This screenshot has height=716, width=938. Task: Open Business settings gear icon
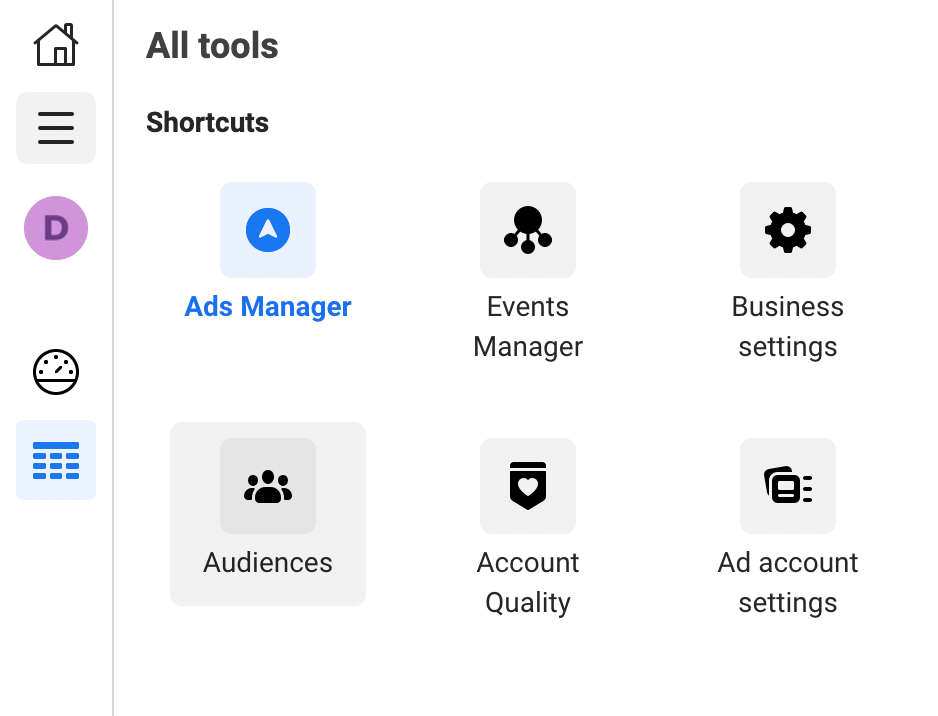point(788,230)
